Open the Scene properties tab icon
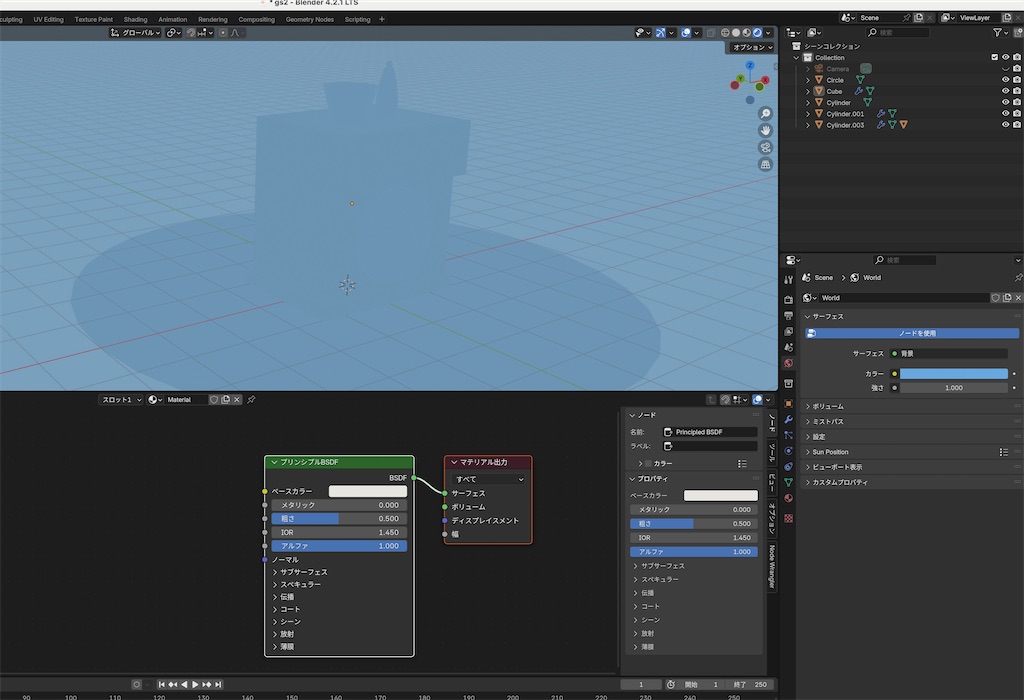The width and height of the screenshot is (1024, 700). tap(788, 347)
